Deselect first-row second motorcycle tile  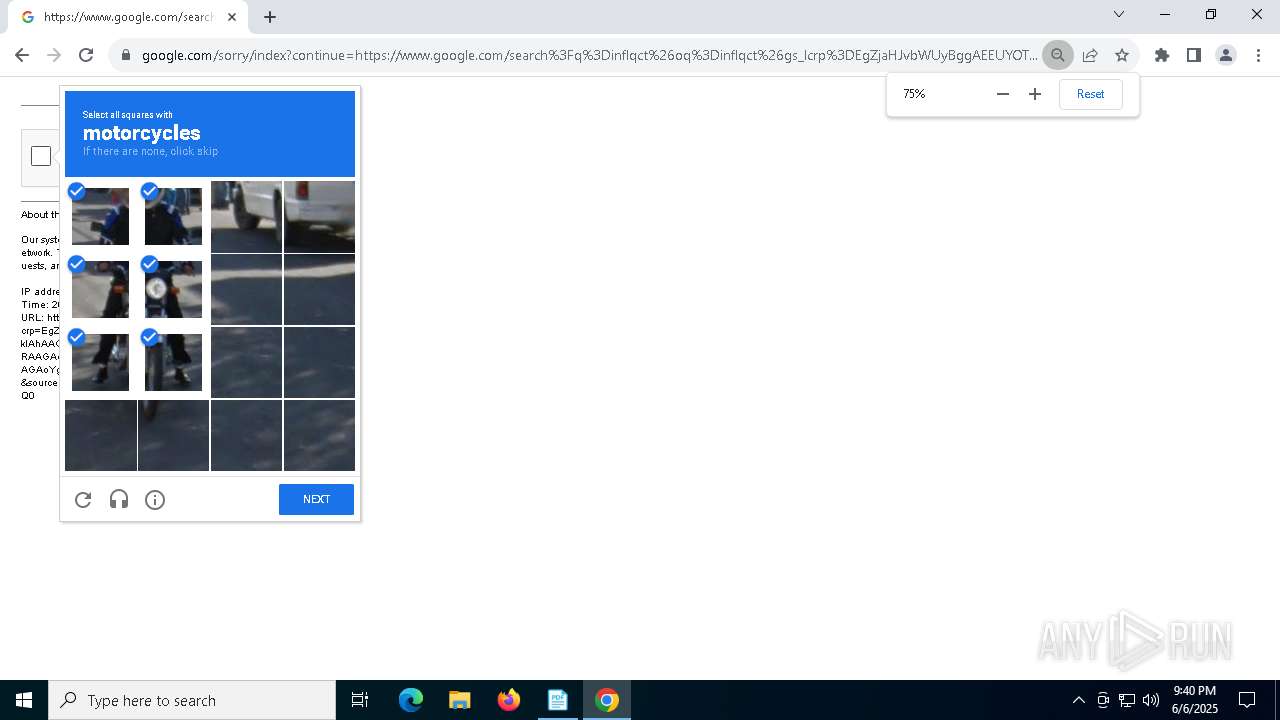click(173, 216)
